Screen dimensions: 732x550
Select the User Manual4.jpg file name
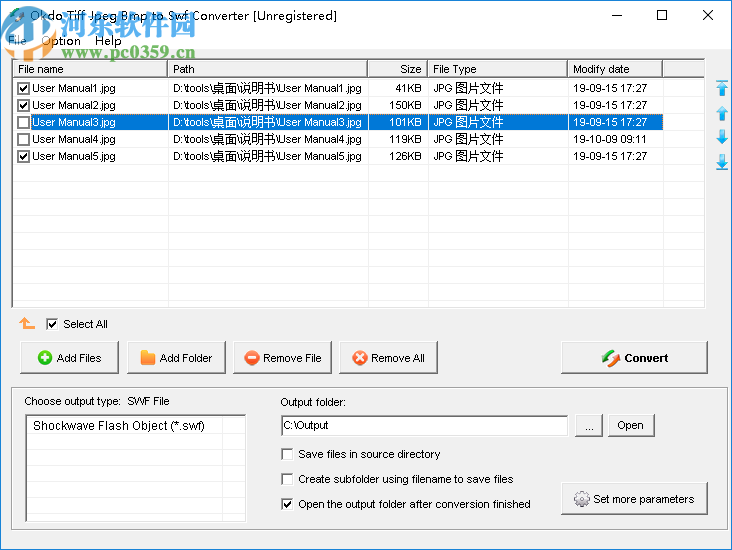tap(74, 139)
